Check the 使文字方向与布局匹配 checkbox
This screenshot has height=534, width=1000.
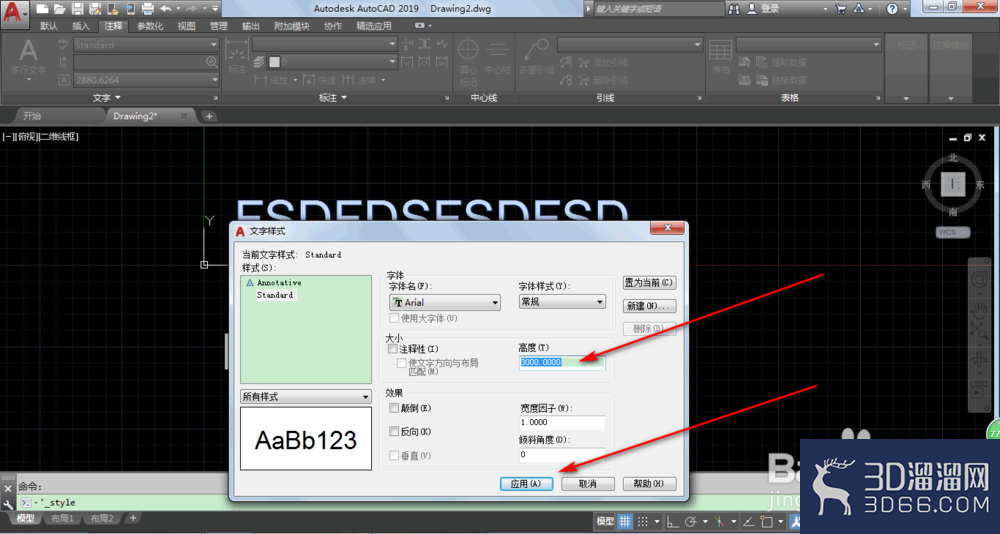(401, 363)
